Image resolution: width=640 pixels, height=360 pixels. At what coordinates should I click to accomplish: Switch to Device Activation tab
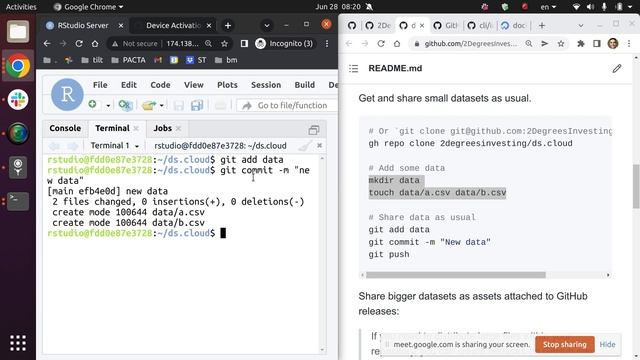[173, 25]
